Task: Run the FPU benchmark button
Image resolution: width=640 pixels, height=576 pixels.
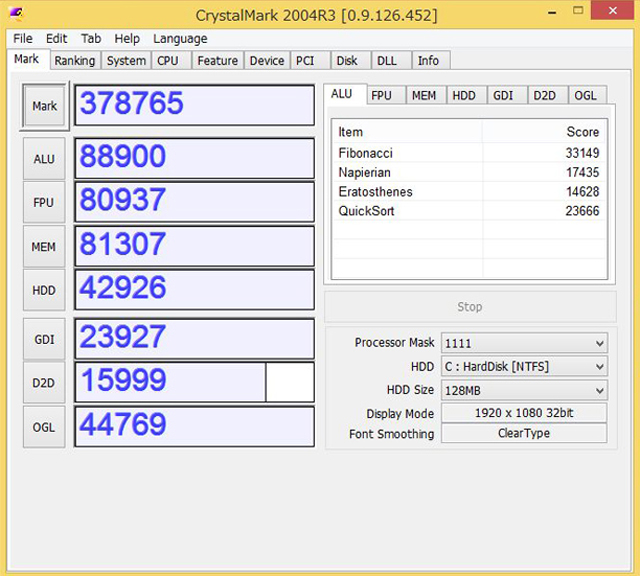Action: (44, 202)
